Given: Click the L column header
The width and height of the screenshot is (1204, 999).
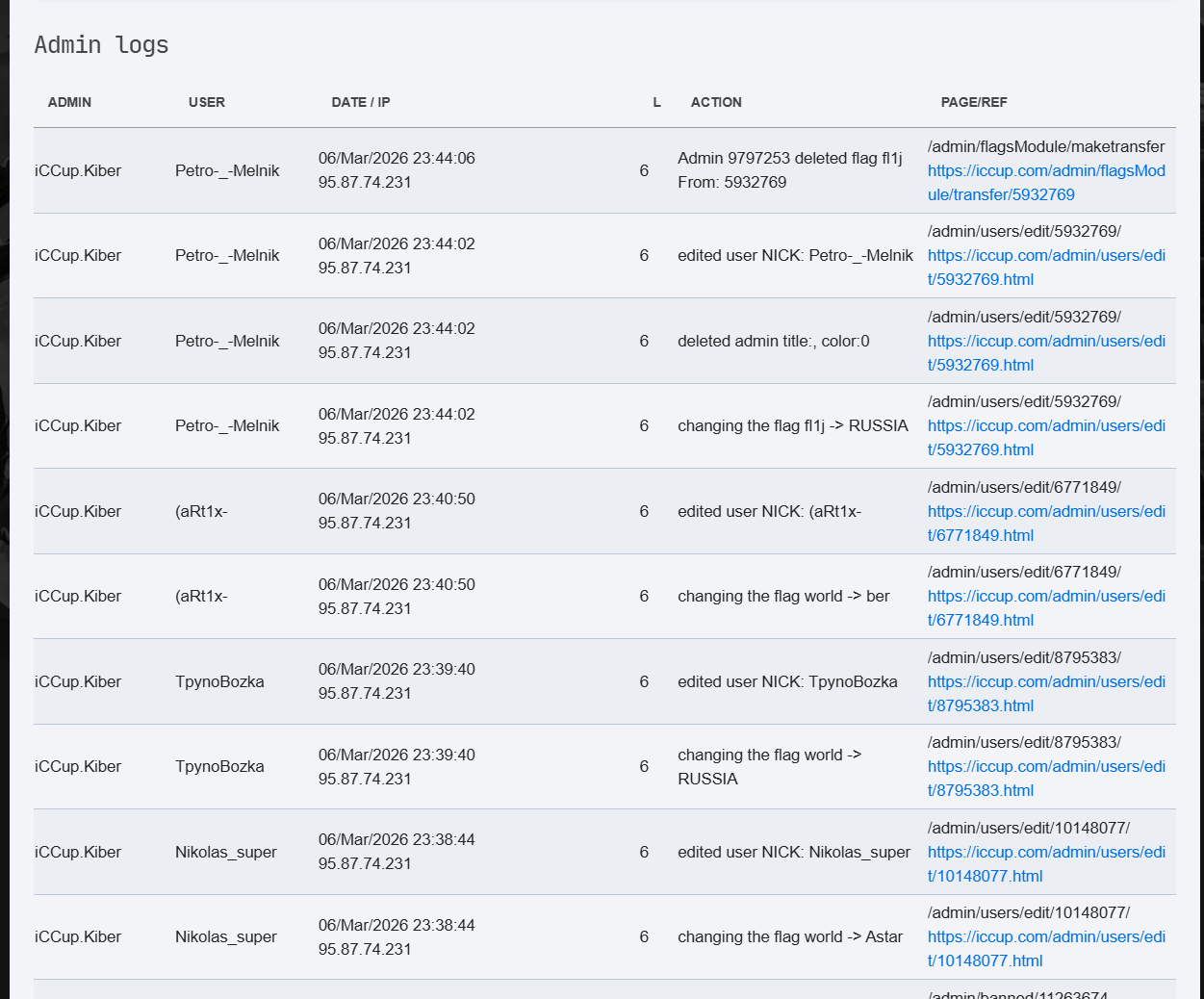Looking at the screenshot, I should click(656, 102).
